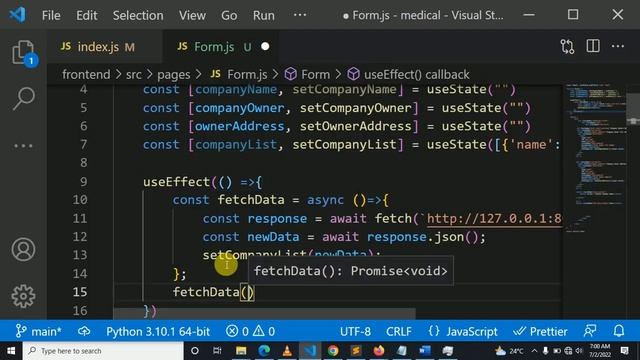Click line number 9 in the gutter
640x360 pixels.
tap(83, 182)
